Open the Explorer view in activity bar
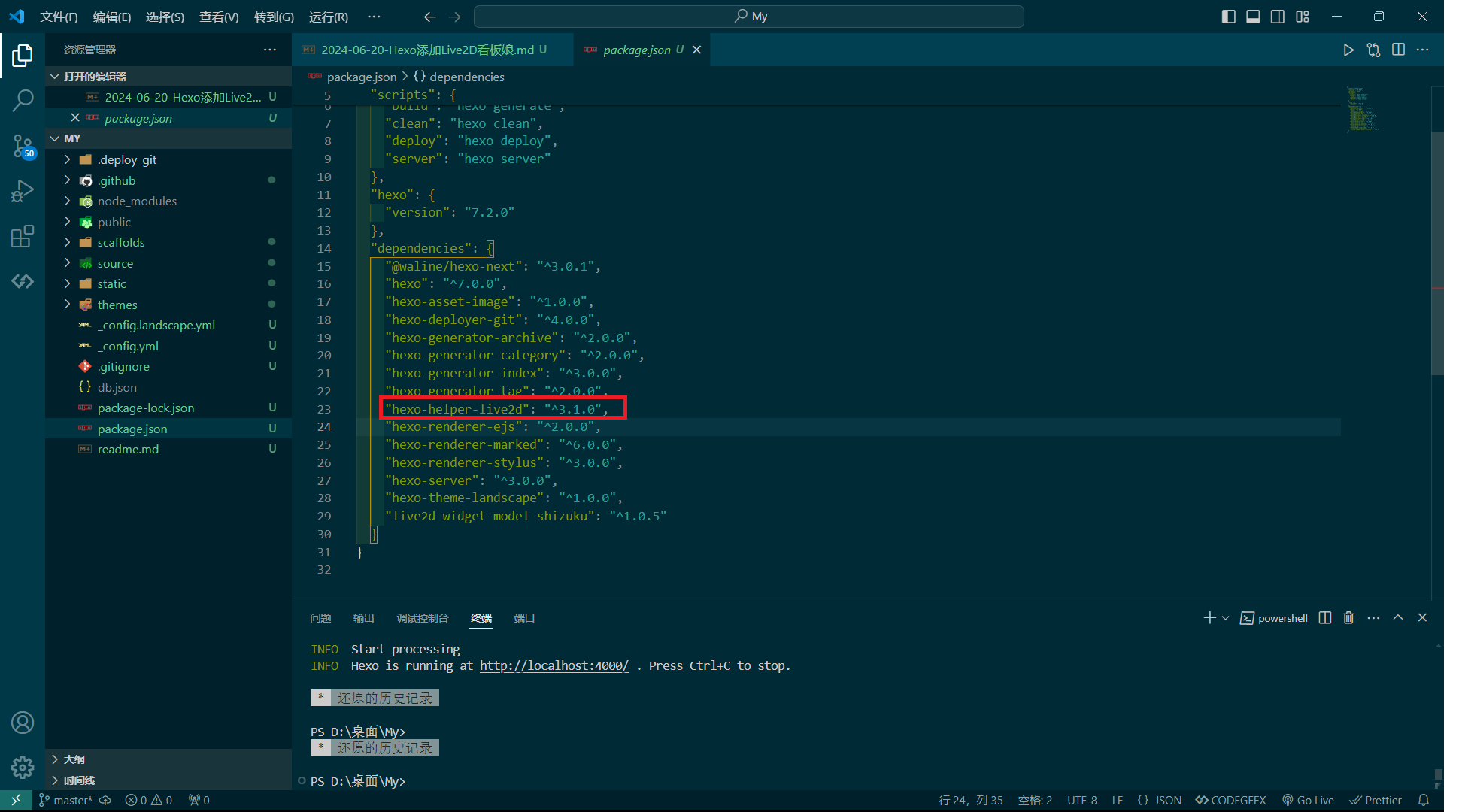The image size is (1459, 812). (23, 55)
